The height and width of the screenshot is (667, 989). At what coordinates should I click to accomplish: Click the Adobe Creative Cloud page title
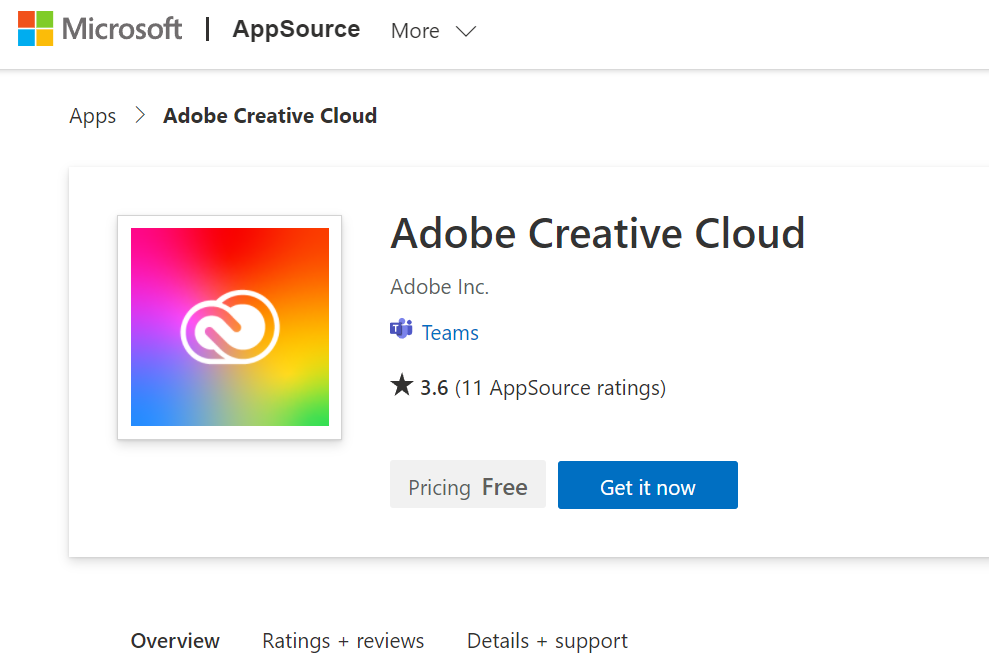point(597,233)
